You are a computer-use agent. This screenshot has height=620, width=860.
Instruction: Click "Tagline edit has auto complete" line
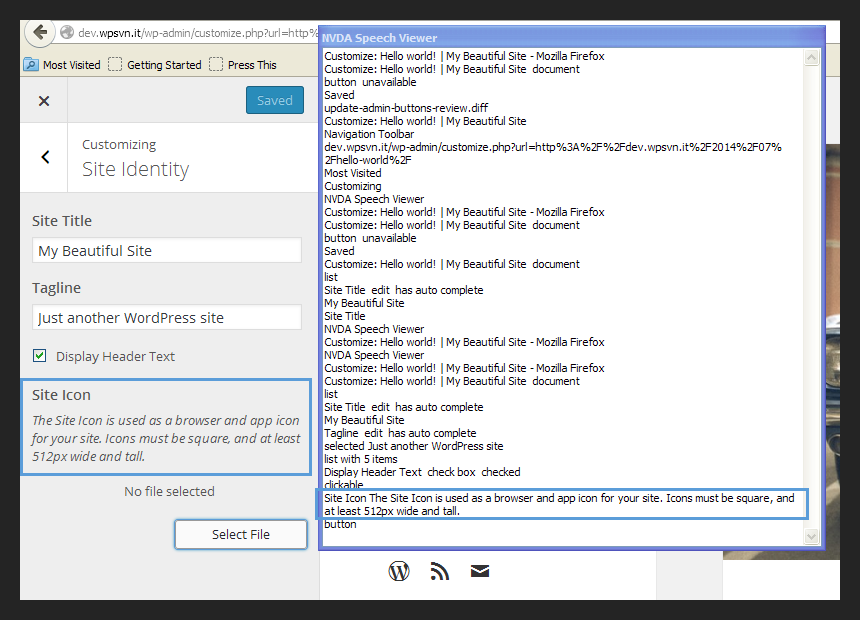pos(400,433)
